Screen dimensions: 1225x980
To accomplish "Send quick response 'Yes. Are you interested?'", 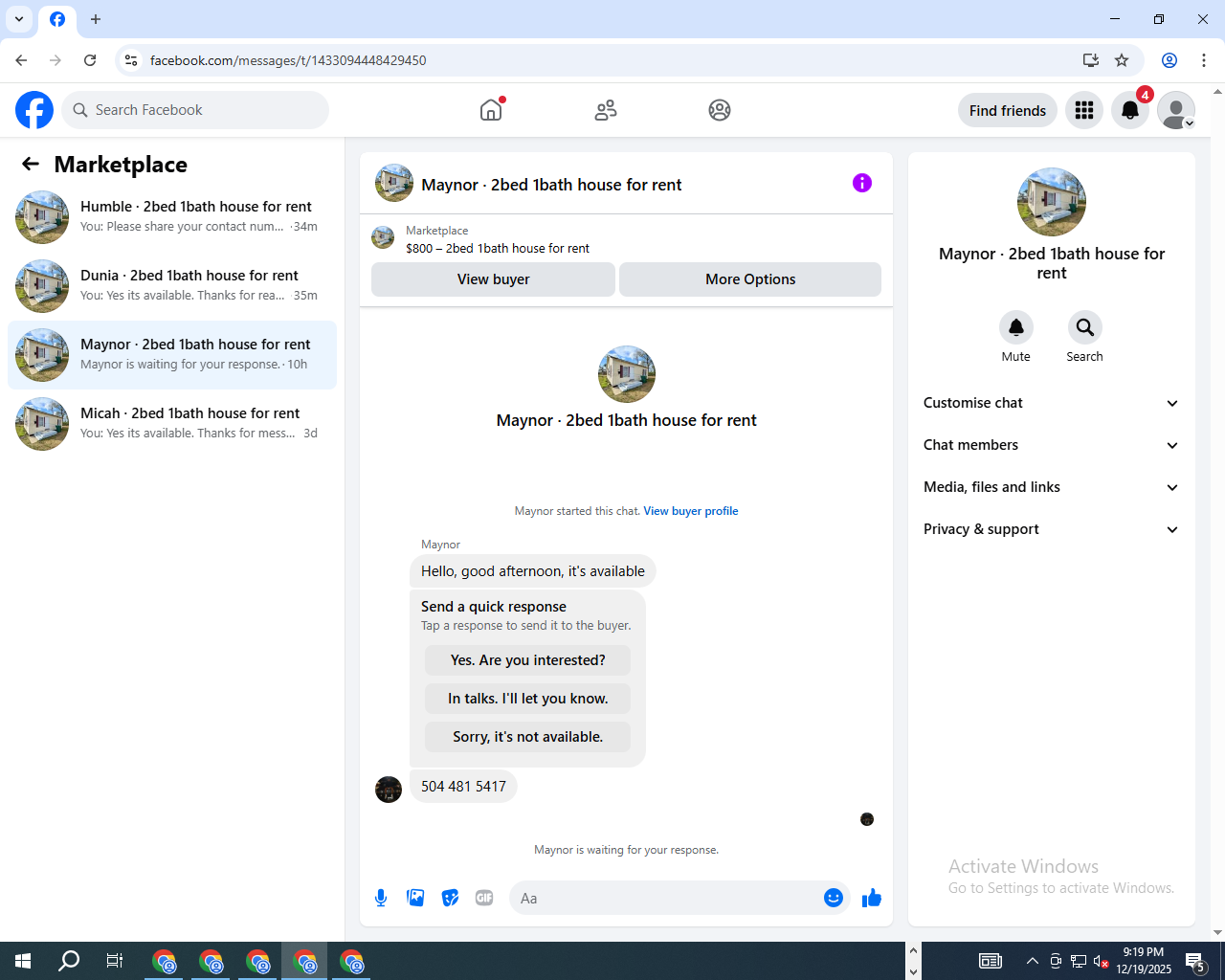I will pyautogui.click(x=527, y=660).
